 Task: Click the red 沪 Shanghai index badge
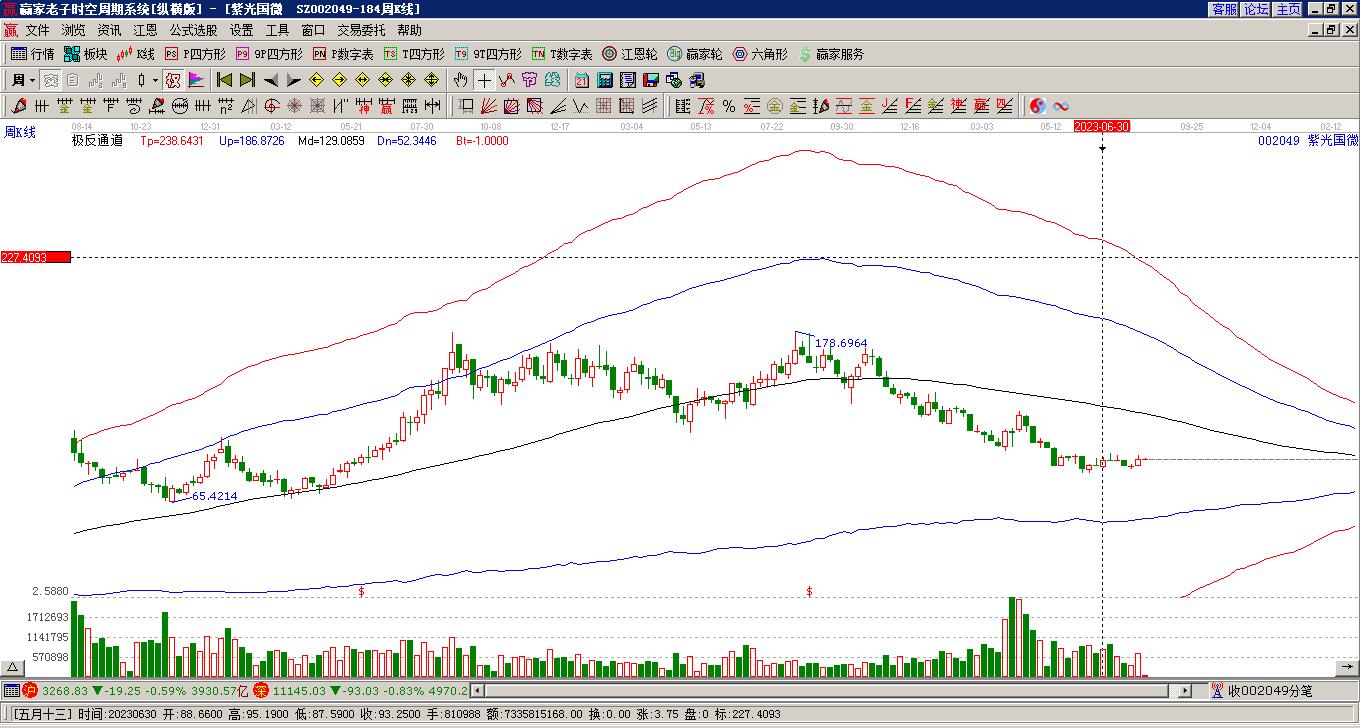click(x=29, y=690)
